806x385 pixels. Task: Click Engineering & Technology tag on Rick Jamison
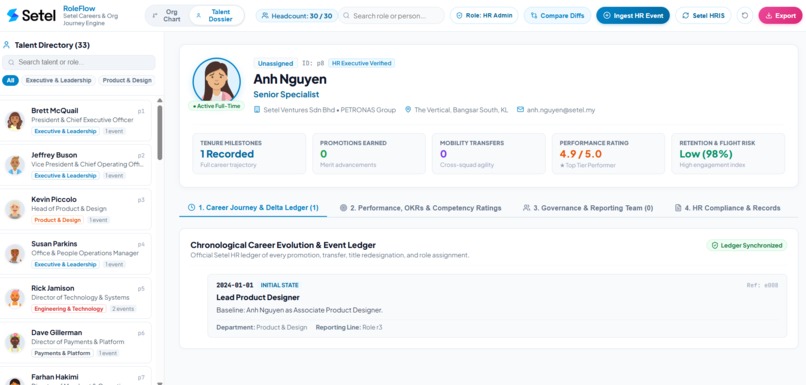pyautogui.click(x=68, y=309)
